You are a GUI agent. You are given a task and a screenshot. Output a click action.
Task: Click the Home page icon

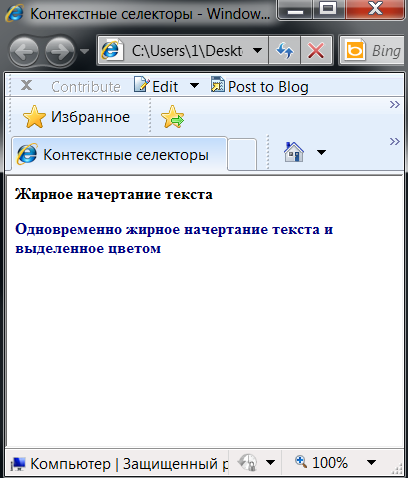(x=294, y=152)
